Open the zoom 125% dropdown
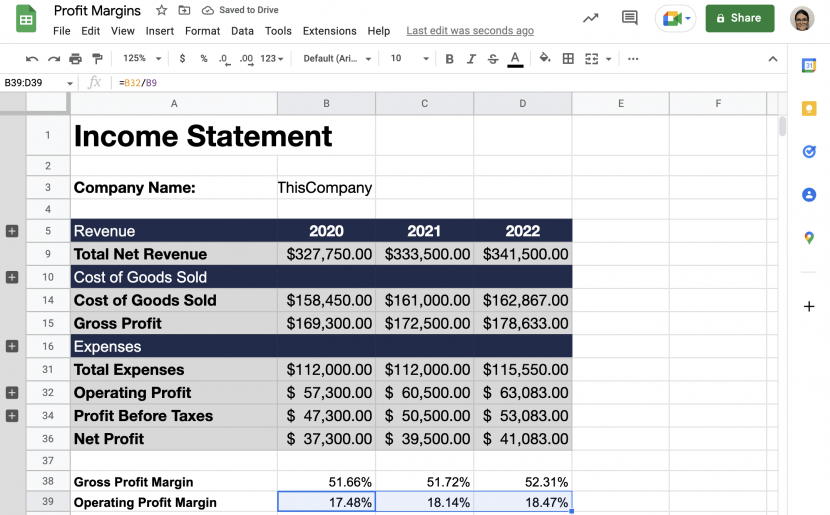830x515 pixels. point(142,58)
